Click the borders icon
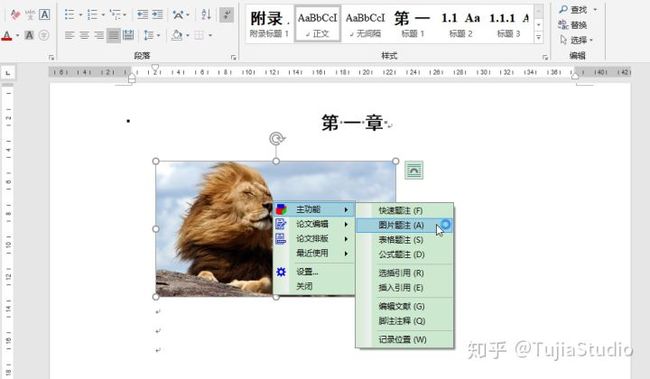This screenshot has width=650, height=379. coord(199,36)
